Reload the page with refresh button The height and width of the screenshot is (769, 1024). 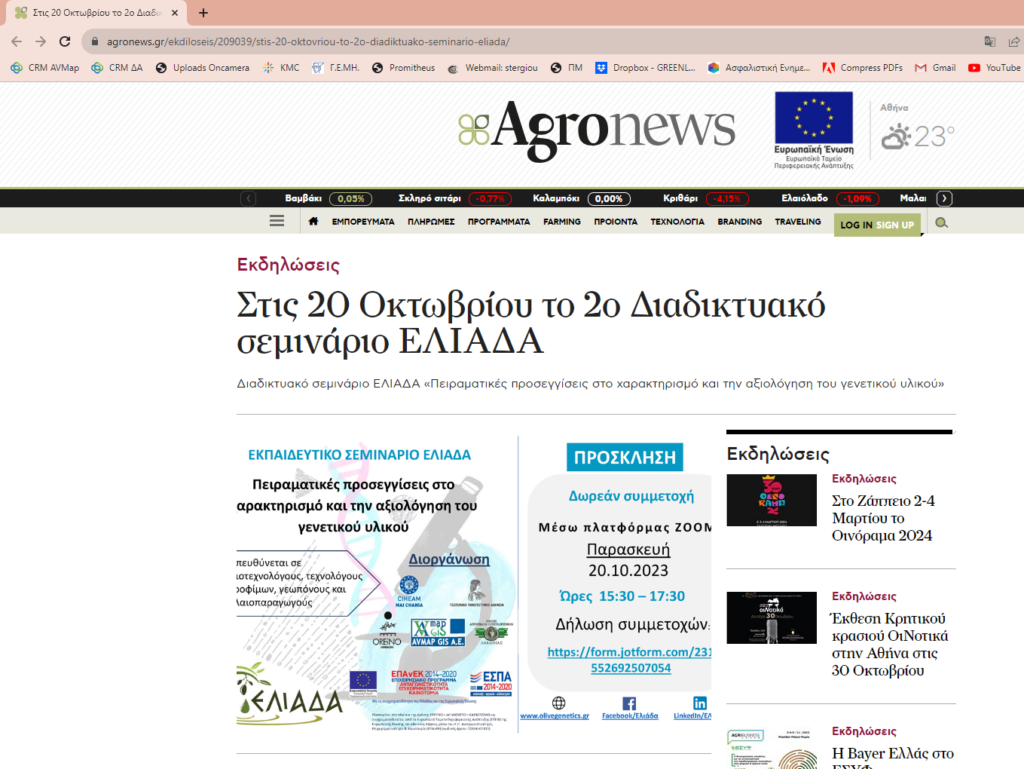[65, 41]
